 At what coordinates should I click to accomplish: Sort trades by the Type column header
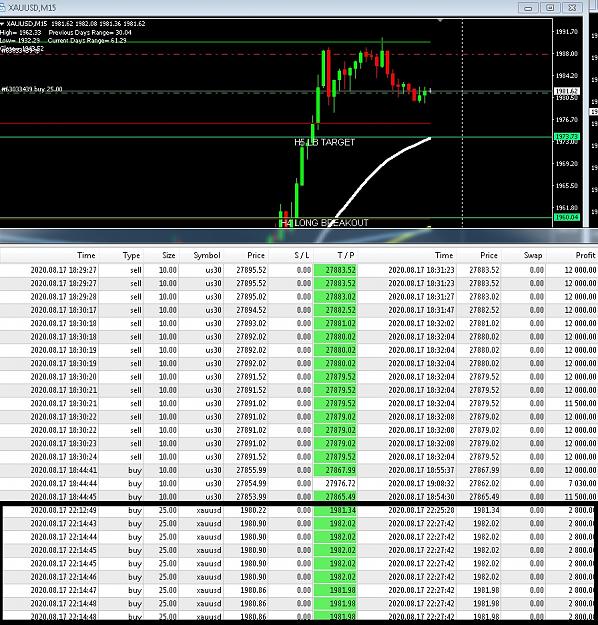[131, 256]
